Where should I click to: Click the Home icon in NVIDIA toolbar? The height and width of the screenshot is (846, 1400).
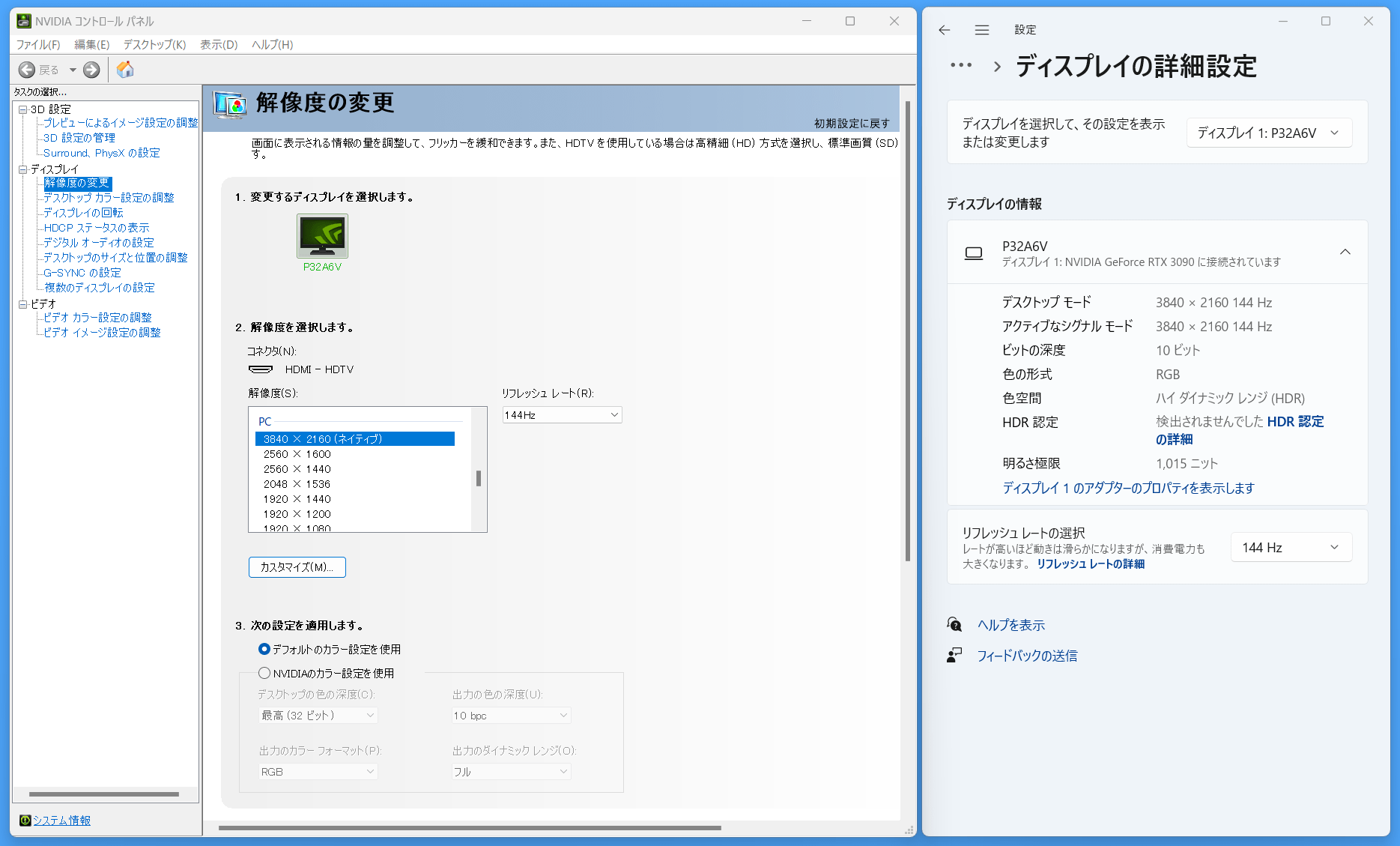click(x=125, y=70)
